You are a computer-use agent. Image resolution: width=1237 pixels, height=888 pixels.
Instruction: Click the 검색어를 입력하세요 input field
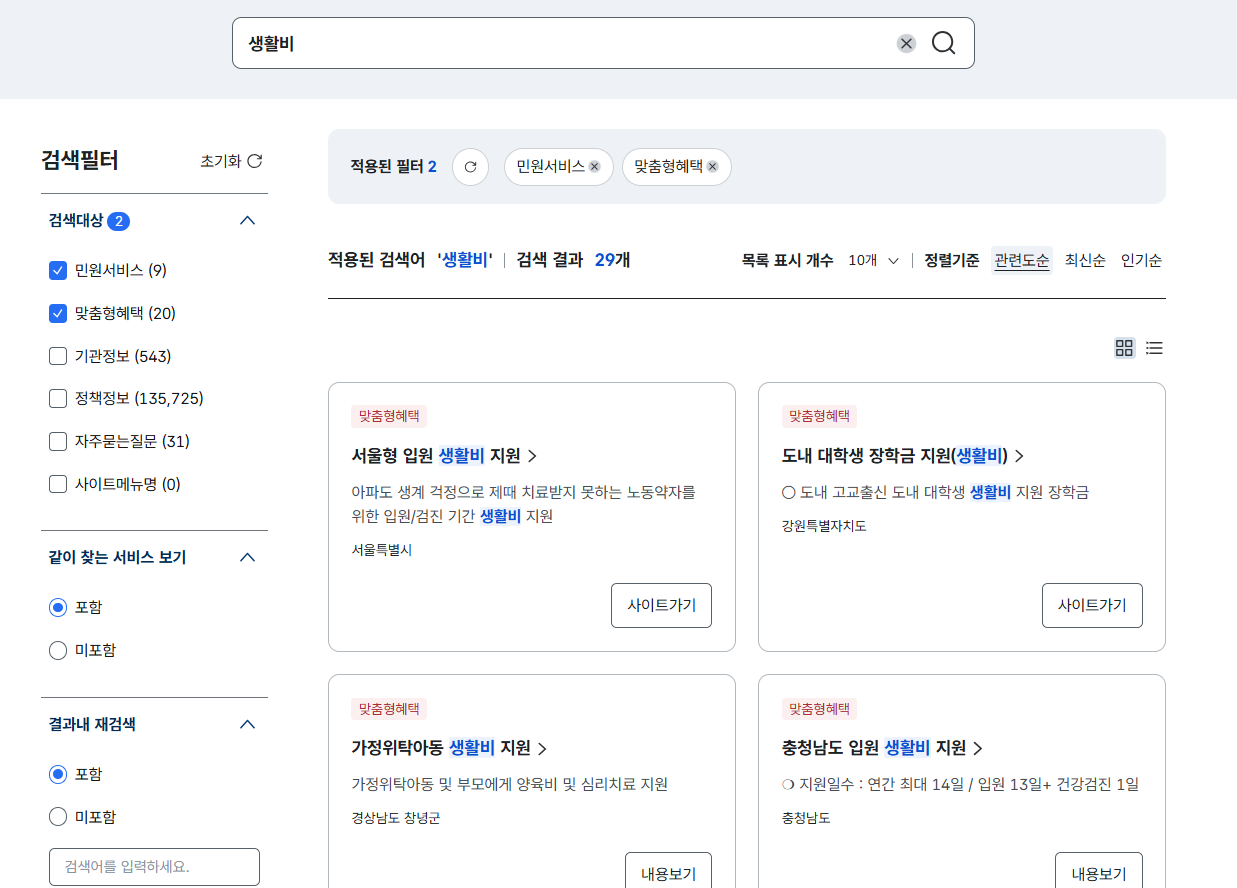153,866
